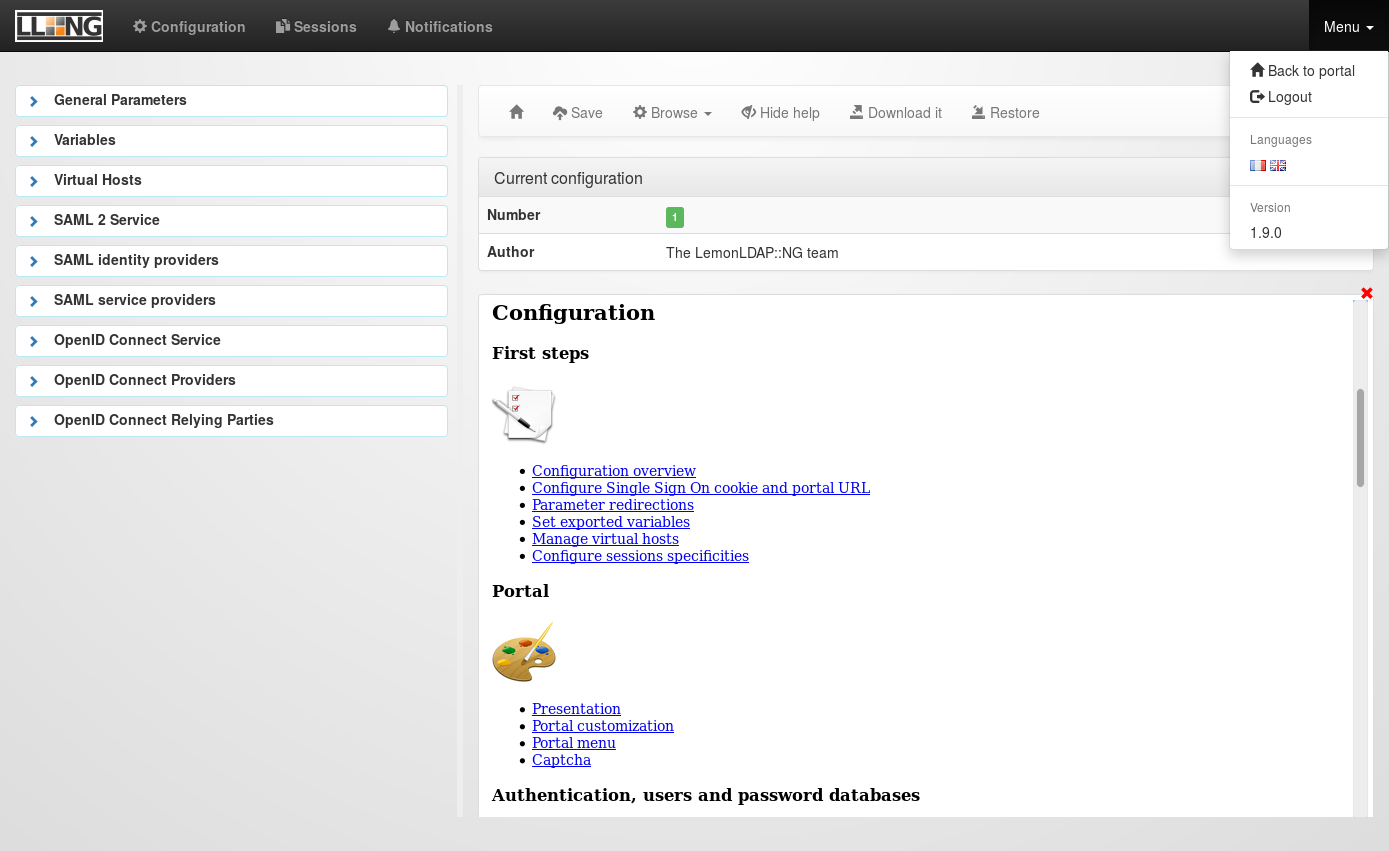Switch language to French flag
Viewport: 1389px width, 851px height.
pos(1258,166)
